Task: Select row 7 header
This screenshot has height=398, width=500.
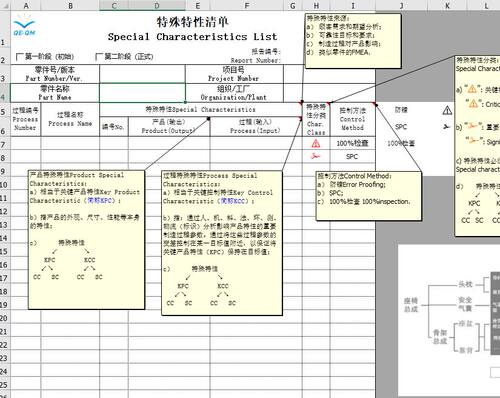Action: (4, 144)
